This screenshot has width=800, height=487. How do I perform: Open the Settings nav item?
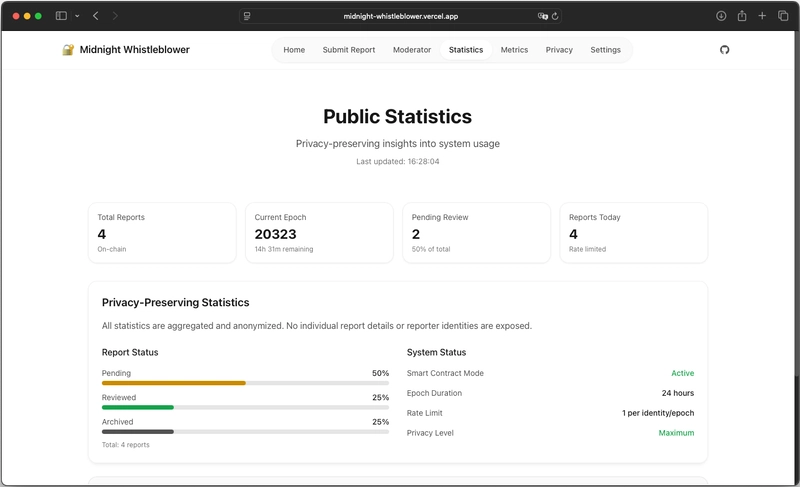tap(605, 49)
